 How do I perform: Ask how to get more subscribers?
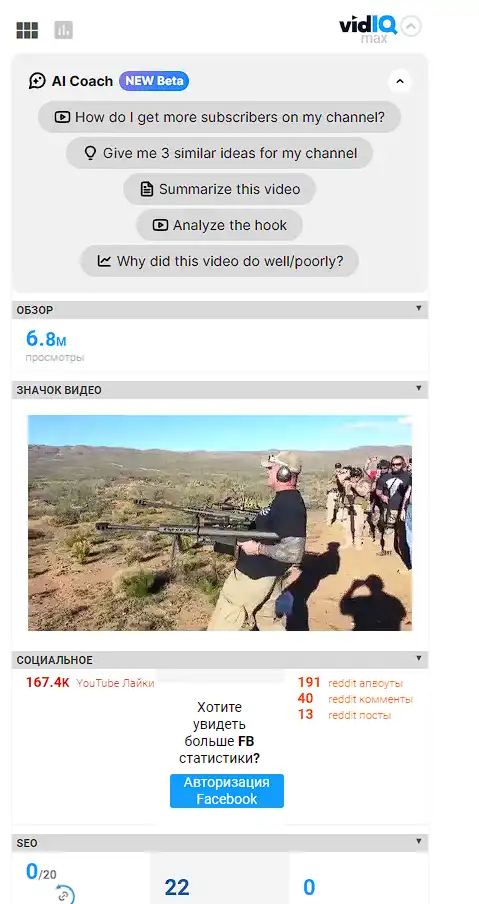click(x=220, y=117)
